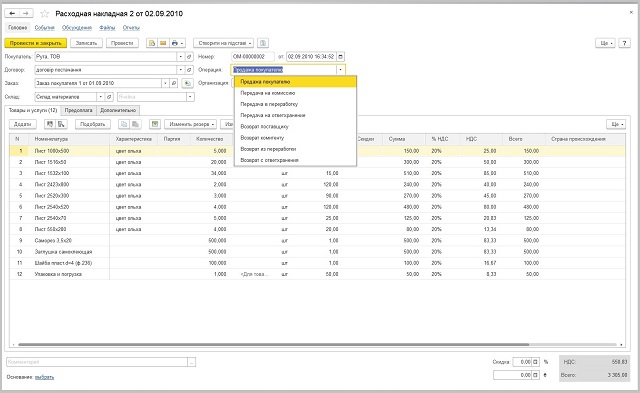Open the Створити на підставі dropdown

[x=224, y=43]
